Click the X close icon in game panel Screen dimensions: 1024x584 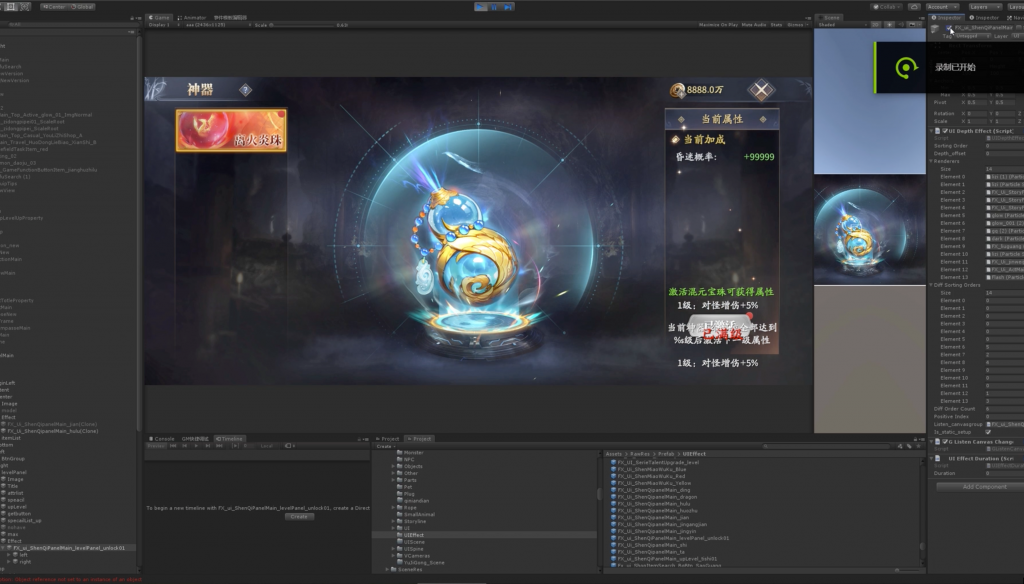pos(761,90)
